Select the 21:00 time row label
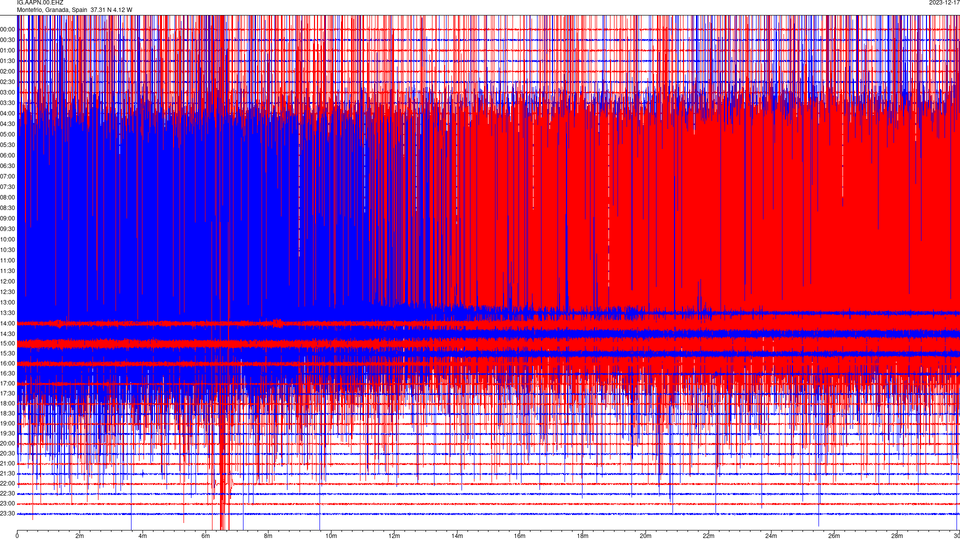Screen dimensions: 960x540 click(7, 463)
